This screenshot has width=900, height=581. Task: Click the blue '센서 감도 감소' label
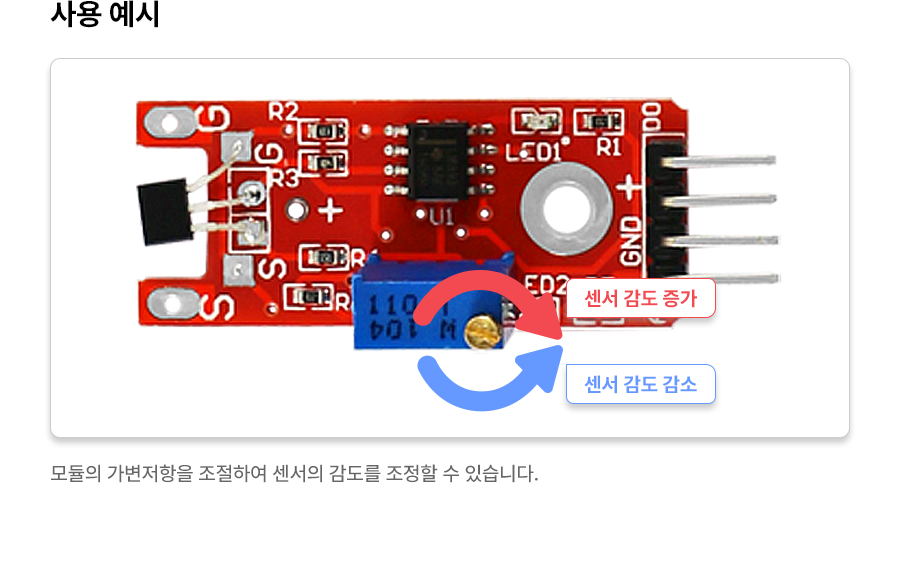click(641, 384)
